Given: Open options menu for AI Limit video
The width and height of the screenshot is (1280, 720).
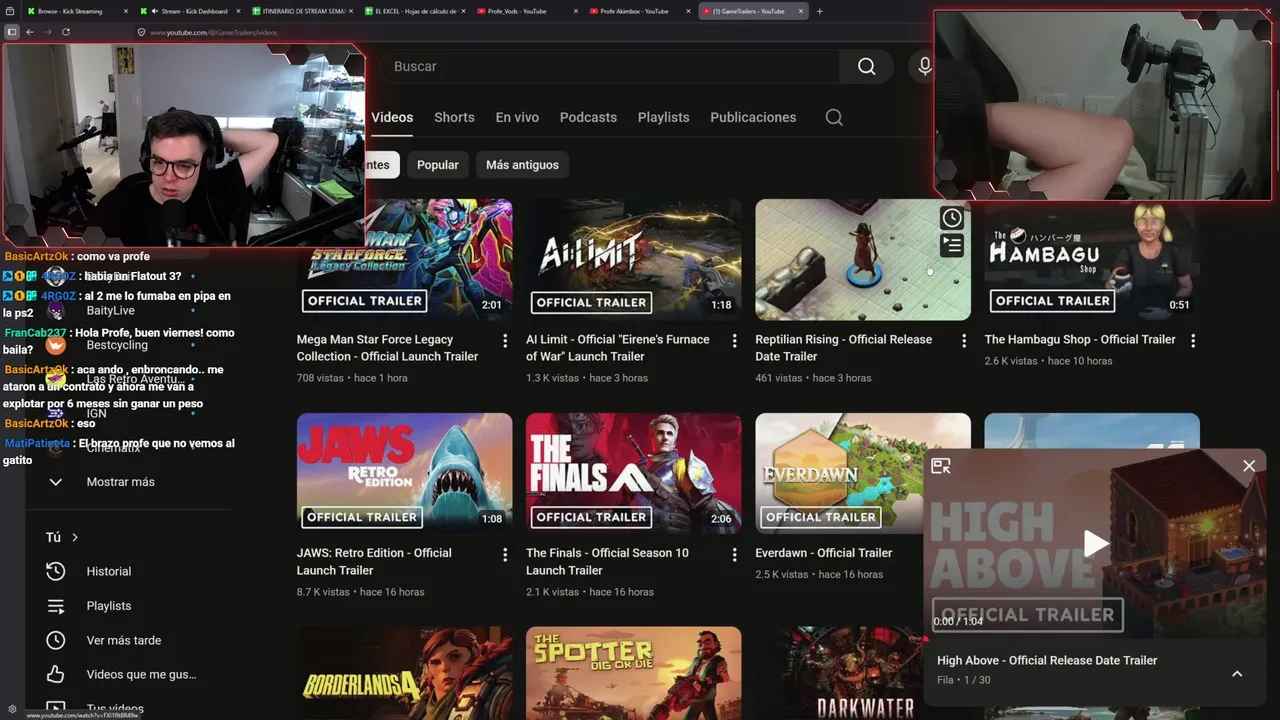Looking at the screenshot, I should coord(734,341).
